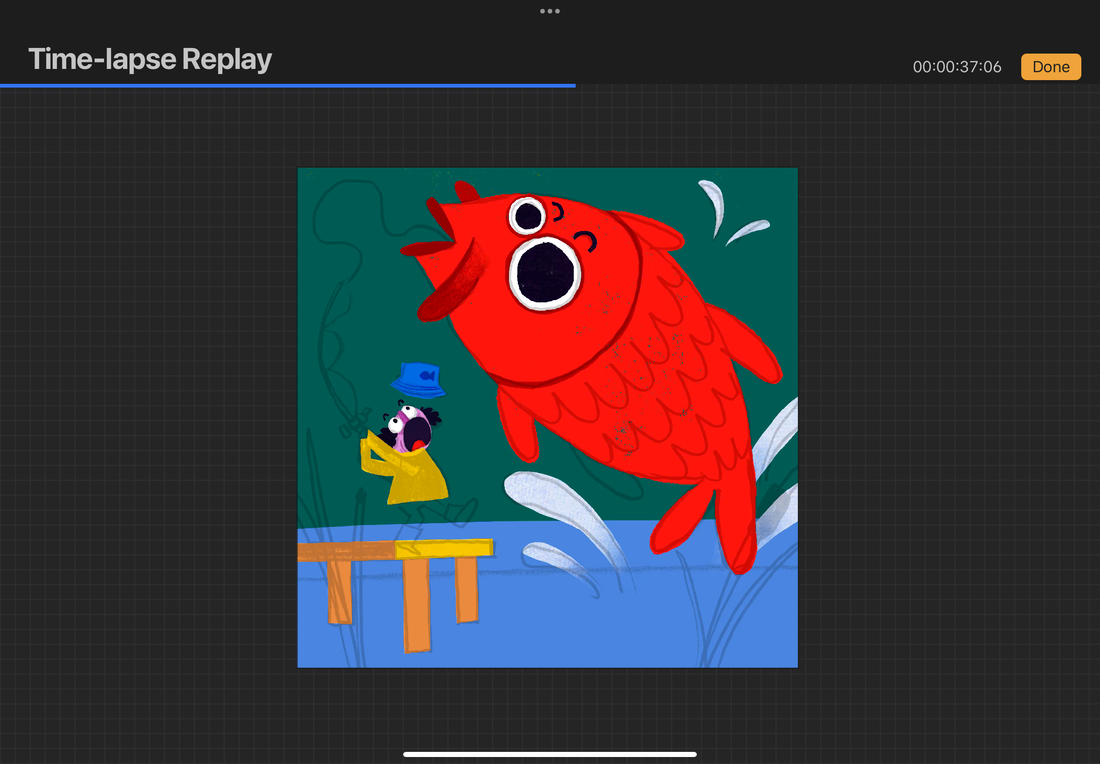Click the right end of the blue progress bar

pyautogui.click(x=573, y=86)
